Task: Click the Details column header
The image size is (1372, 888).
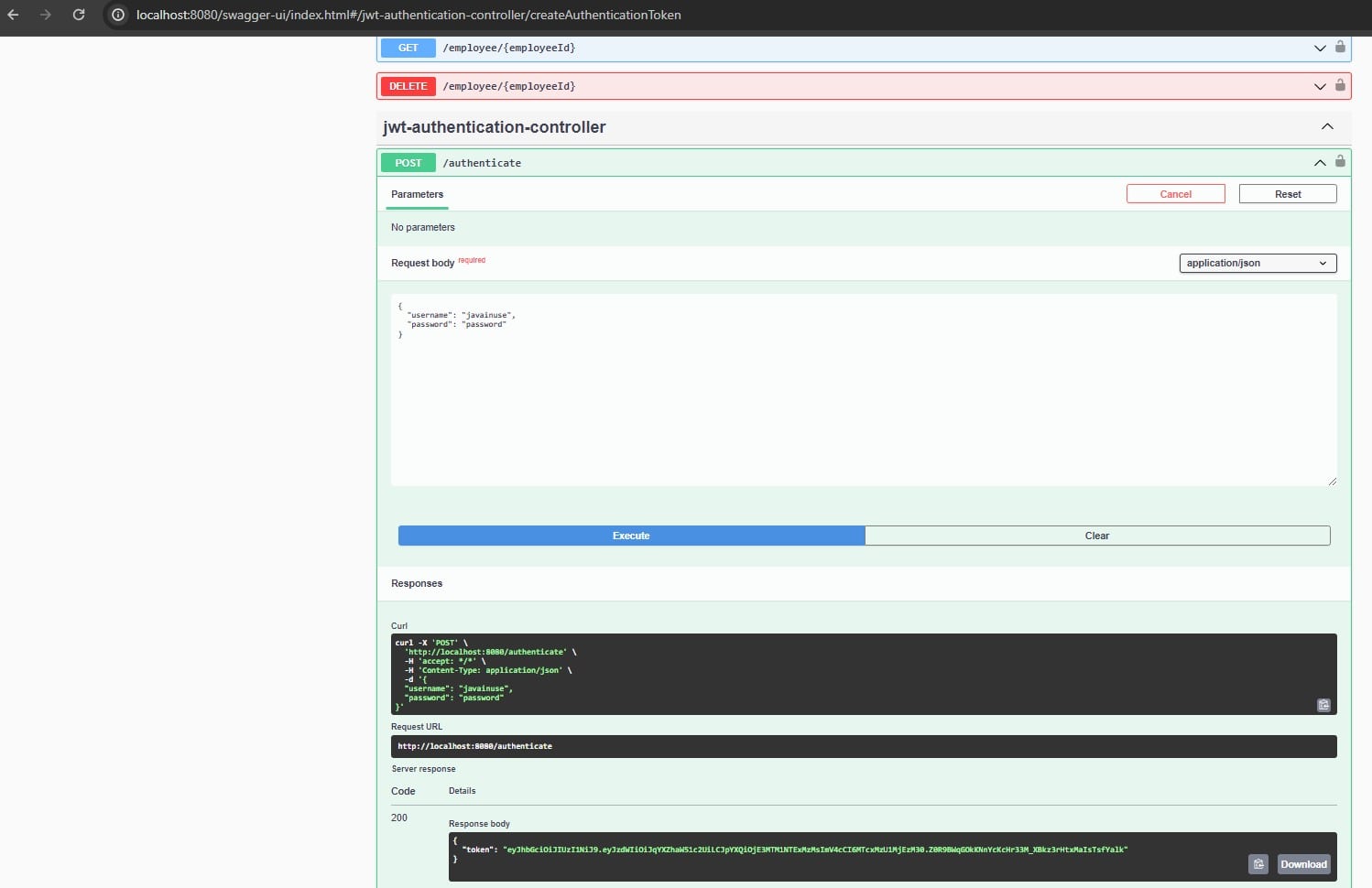Action: click(463, 791)
